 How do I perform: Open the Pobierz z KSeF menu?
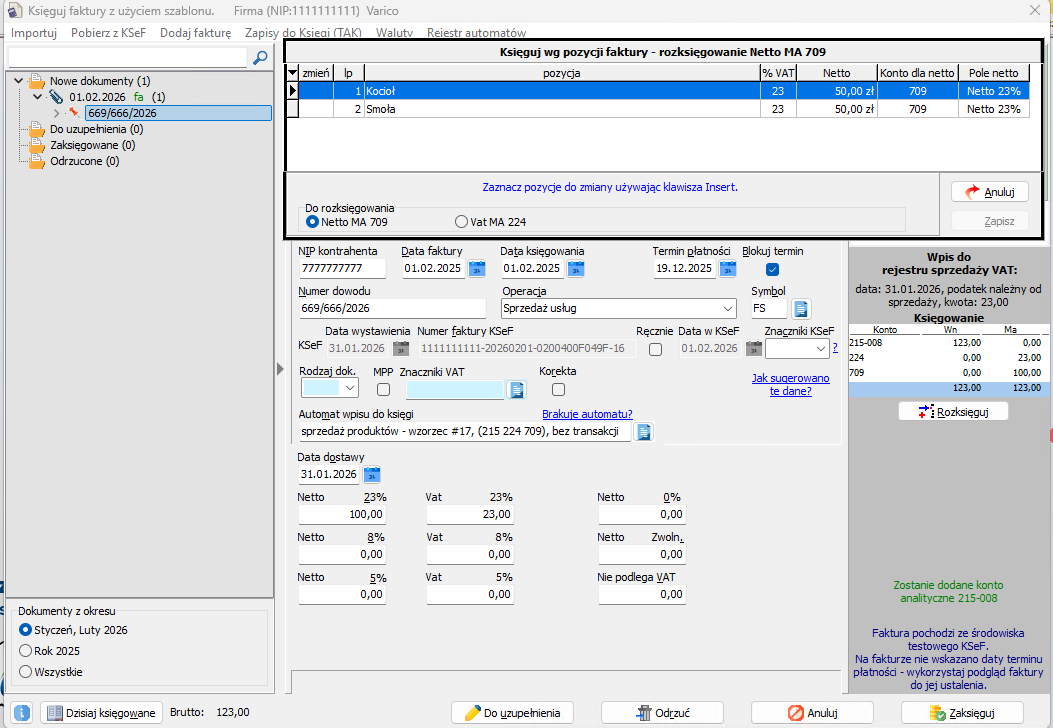[x=108, y=33]
